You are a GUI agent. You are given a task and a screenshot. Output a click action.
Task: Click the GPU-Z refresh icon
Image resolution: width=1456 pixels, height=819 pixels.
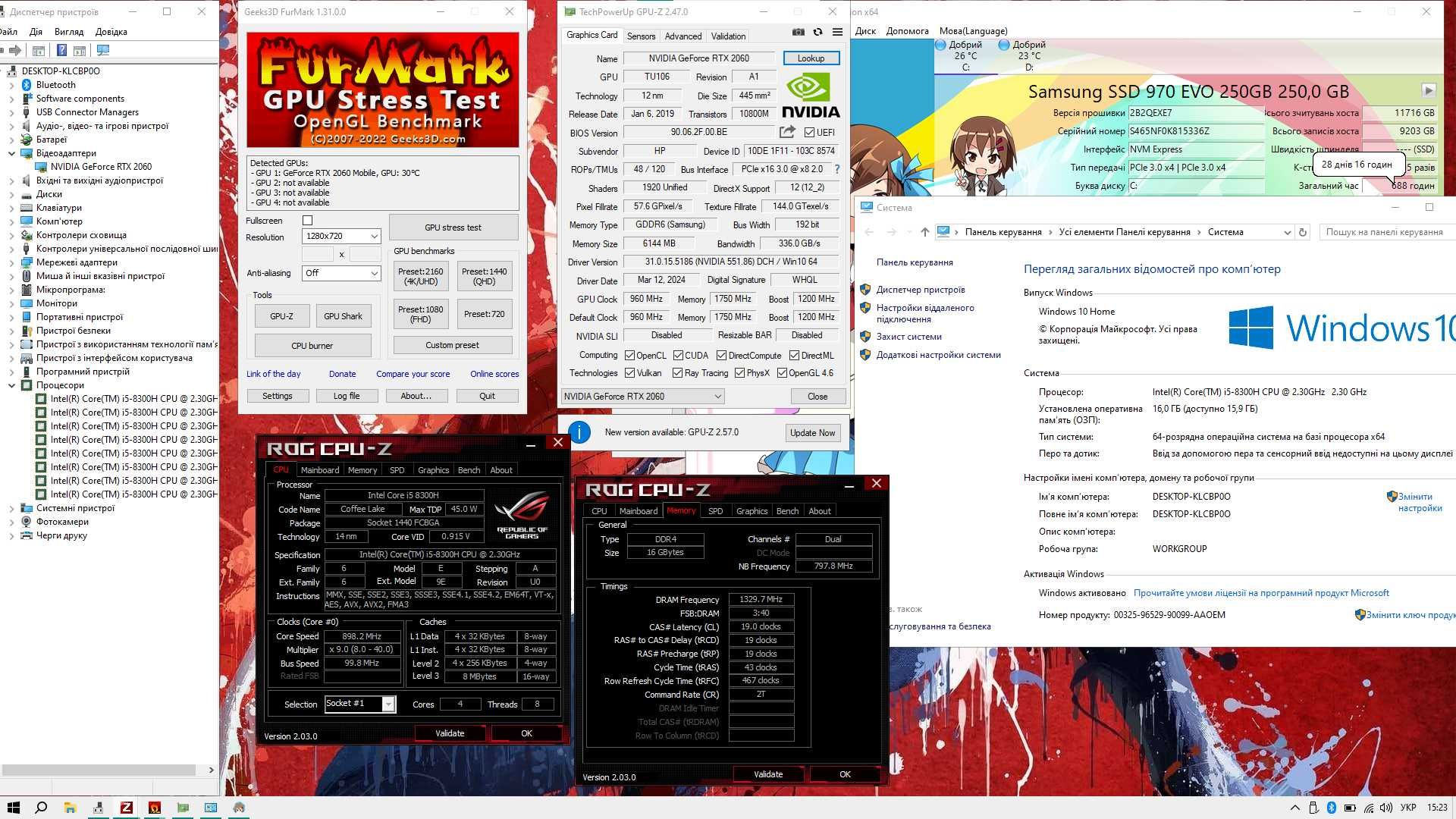[x=817, y=32]
